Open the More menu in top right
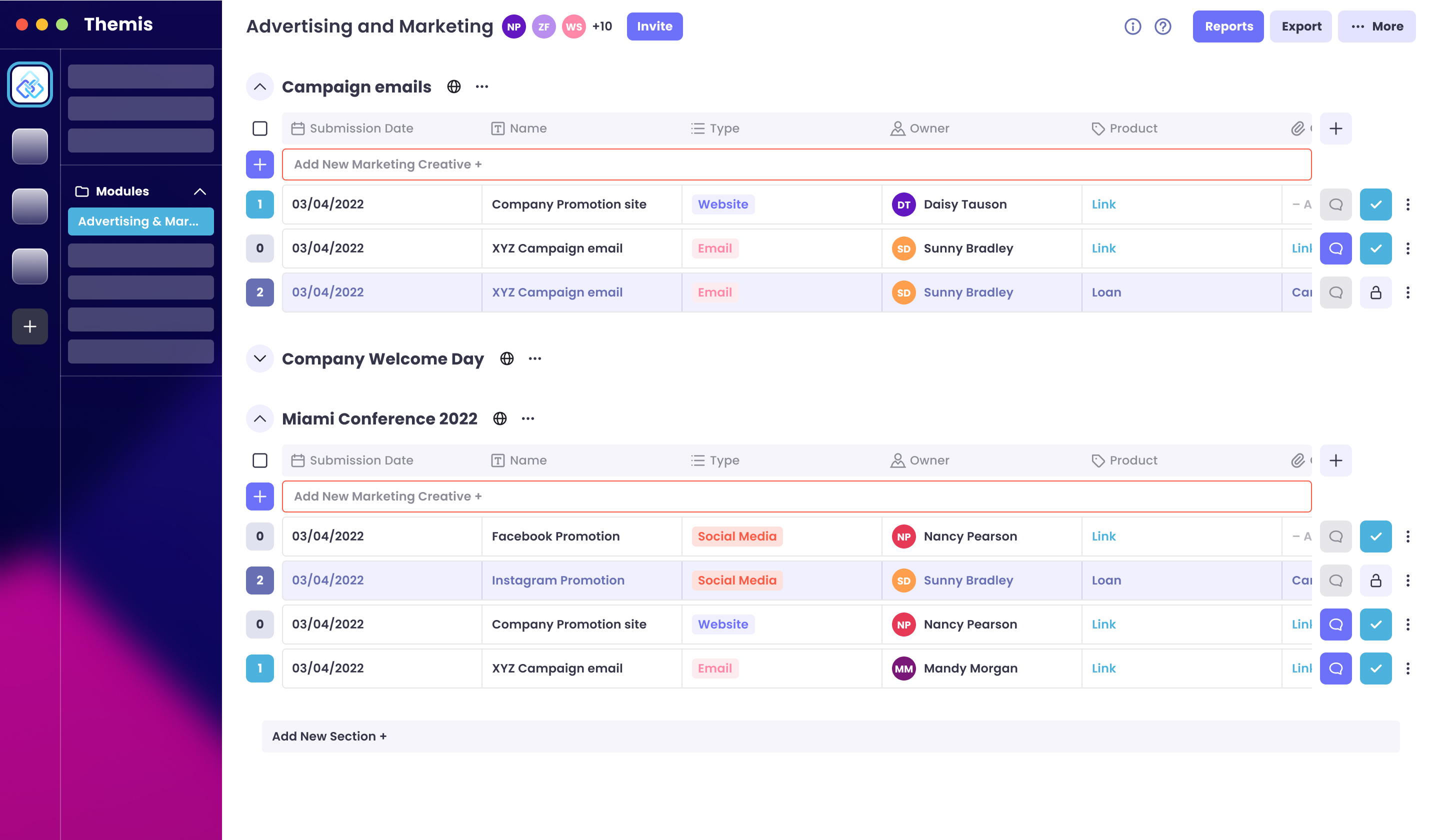 click(1377, 26)
